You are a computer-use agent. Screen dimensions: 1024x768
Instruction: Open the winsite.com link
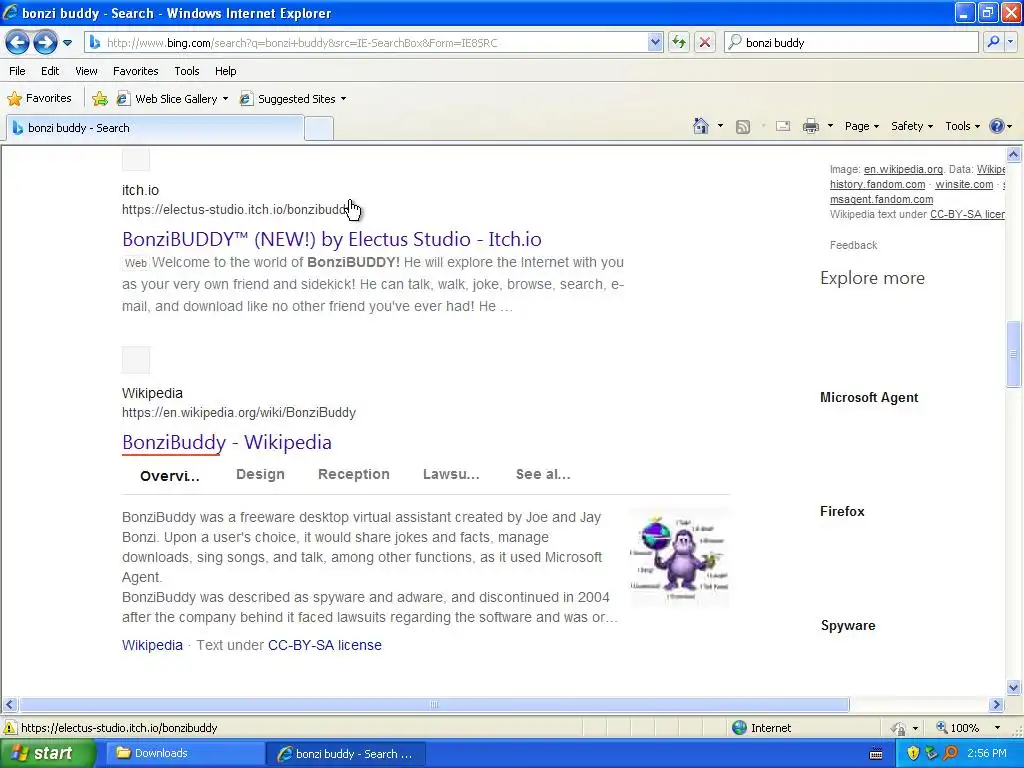pyautogui.click(x=964, y=184)
